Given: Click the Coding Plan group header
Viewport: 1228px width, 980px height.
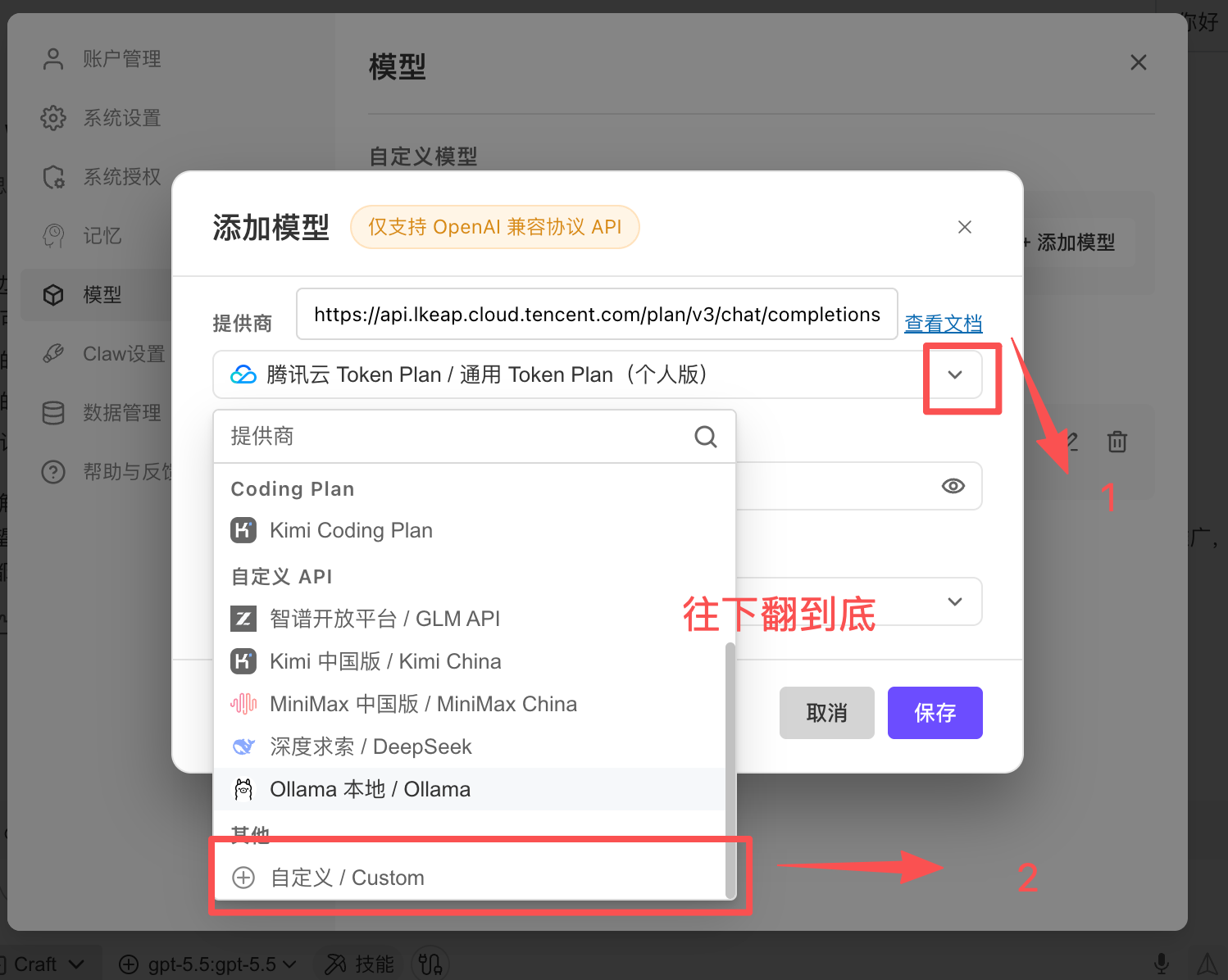Looking at the screenshot, I should (x=293, y=489).
